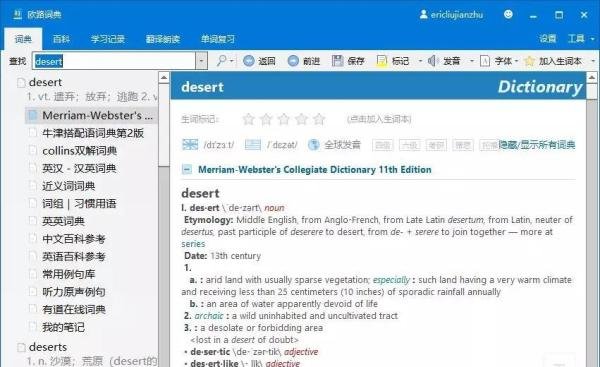The height and width of the screenshot is (367, 600).
Task: Switch to the 学习记录 tab
Action: (108, 39)
